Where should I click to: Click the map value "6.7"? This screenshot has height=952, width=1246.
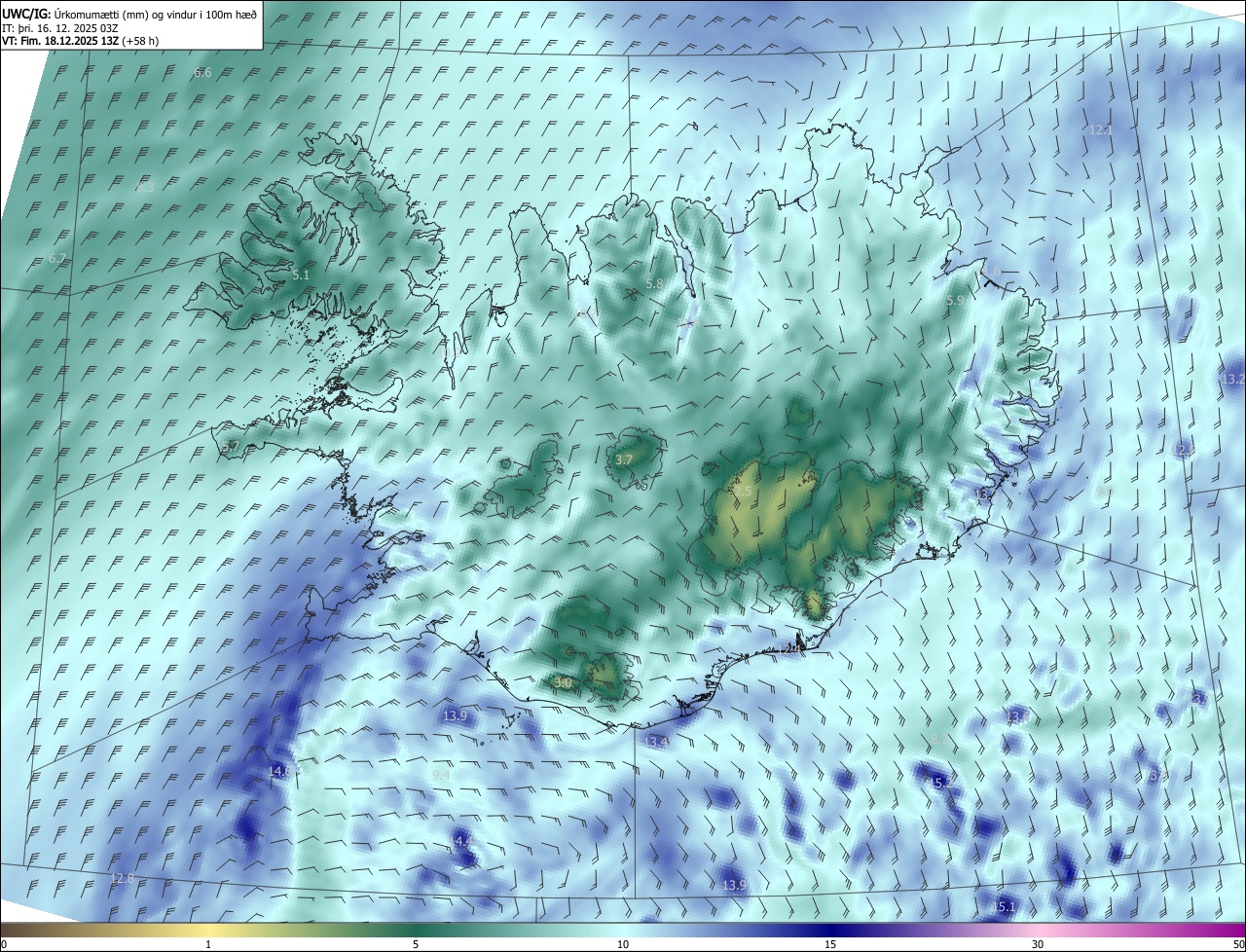(x=56, y=259)
